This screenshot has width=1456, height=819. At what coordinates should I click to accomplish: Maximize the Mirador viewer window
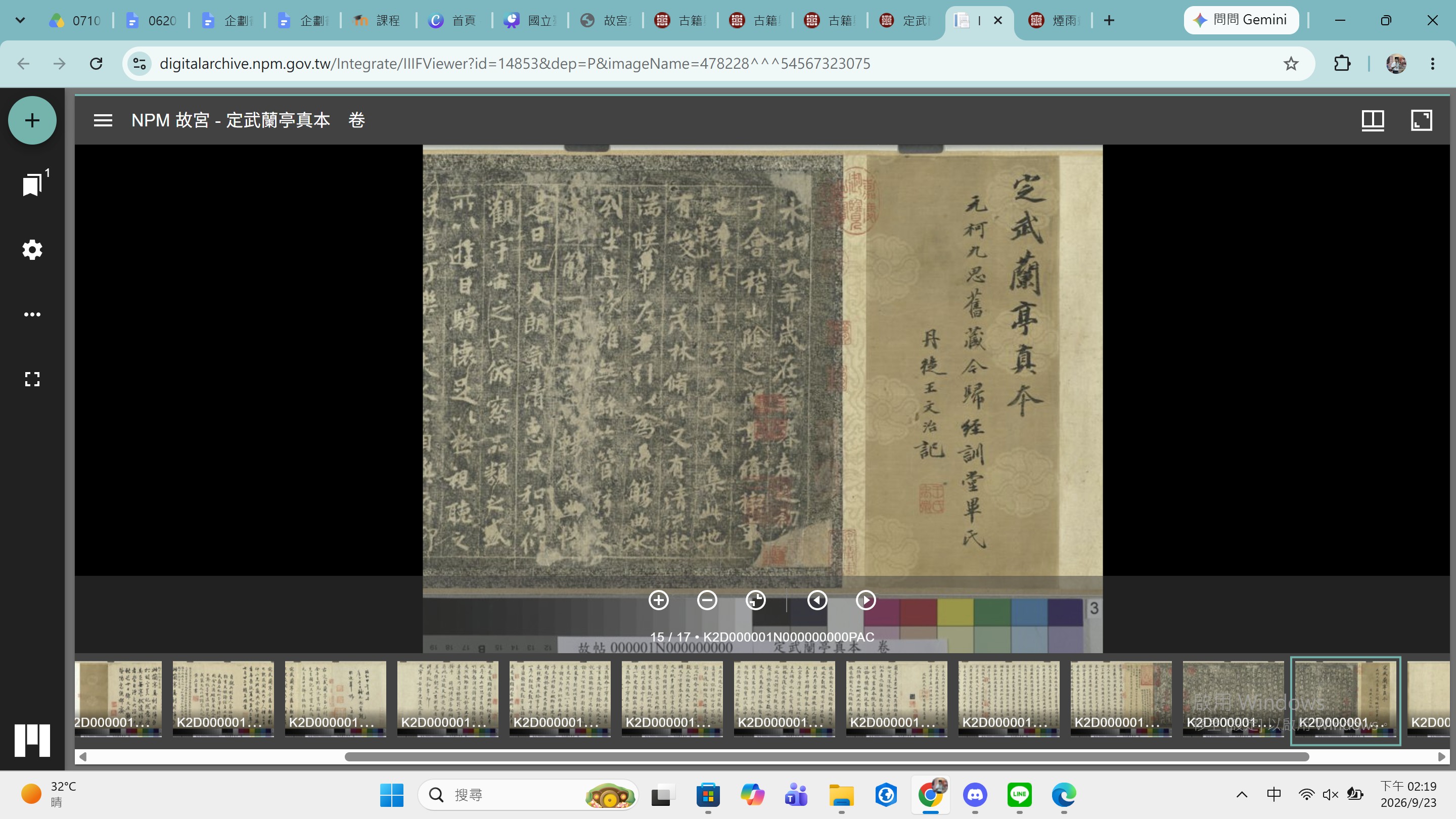point(1422,120)
